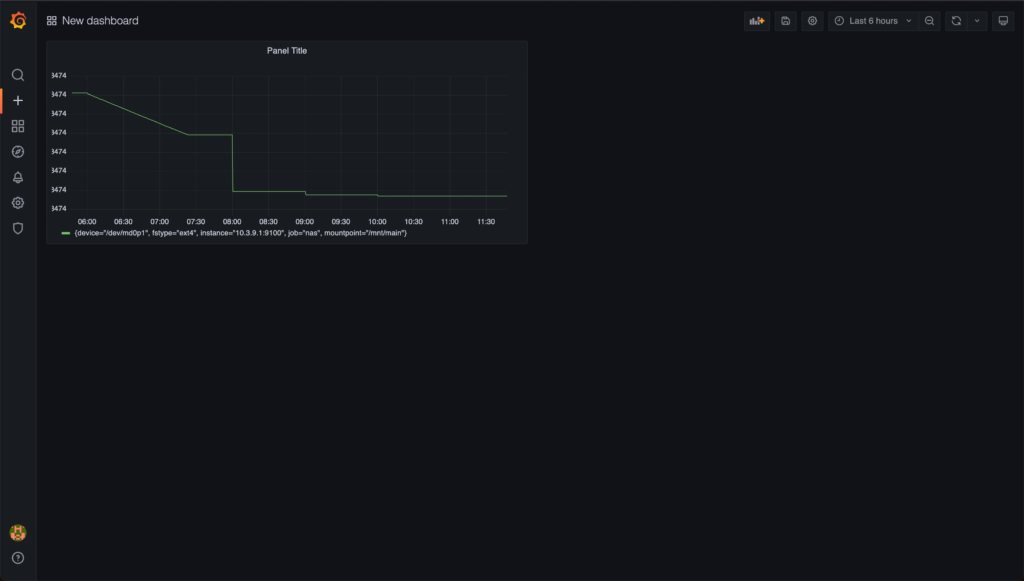Click the 06:00 time axis label
The width and height of the screenshot is (1024, 581).
click(x=87, y=222)
